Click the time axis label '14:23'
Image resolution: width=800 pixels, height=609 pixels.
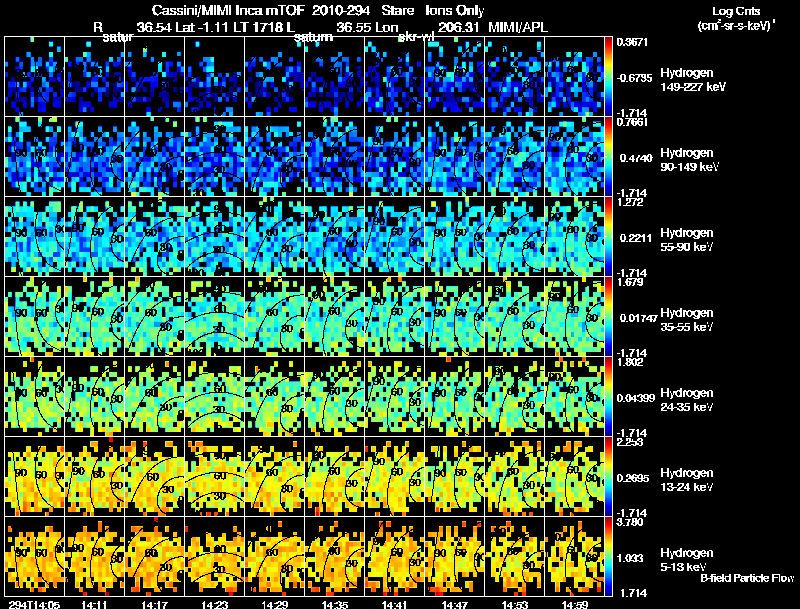click(214, 604)
